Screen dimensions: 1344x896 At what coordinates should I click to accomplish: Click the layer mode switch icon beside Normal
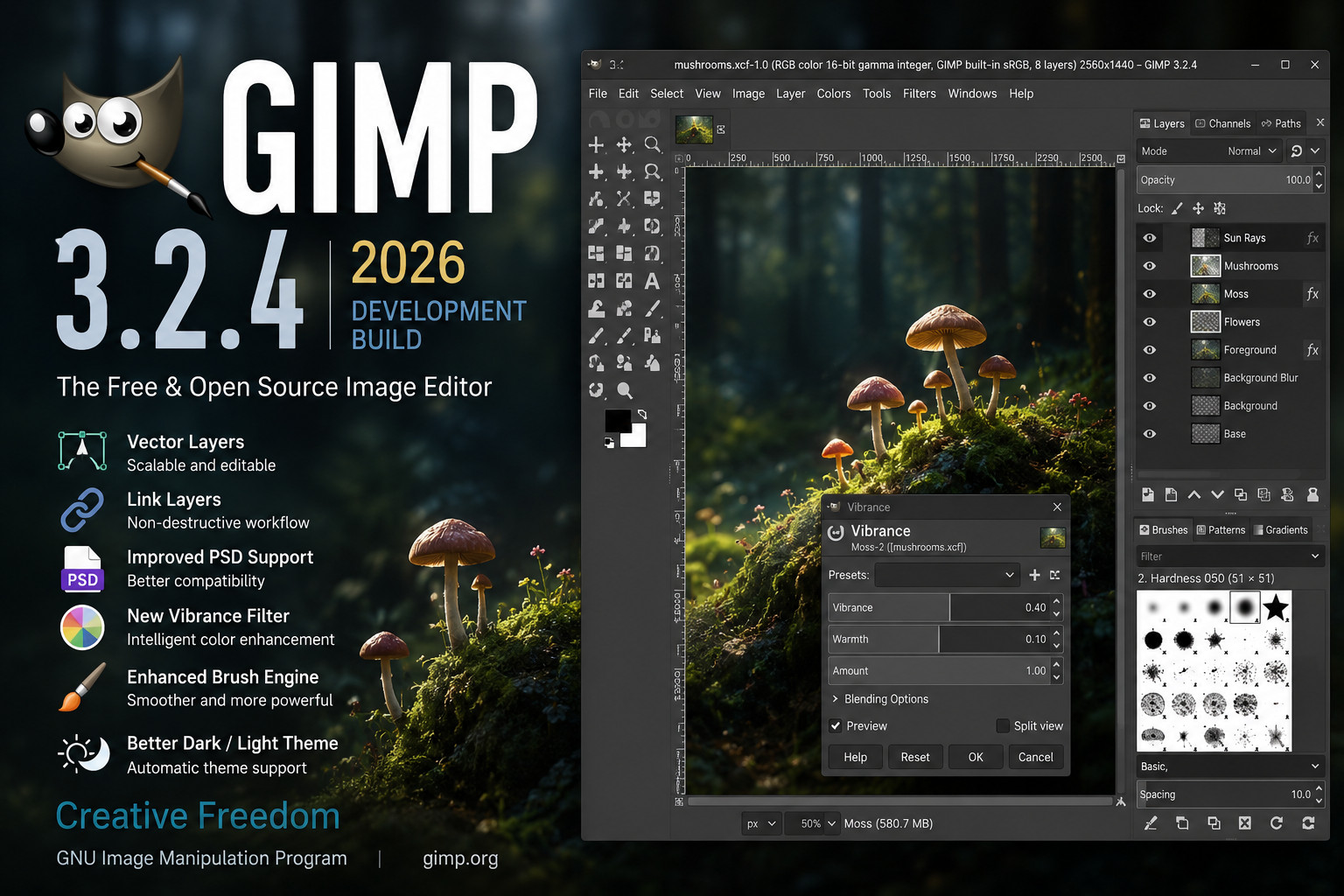(1297, 150)
